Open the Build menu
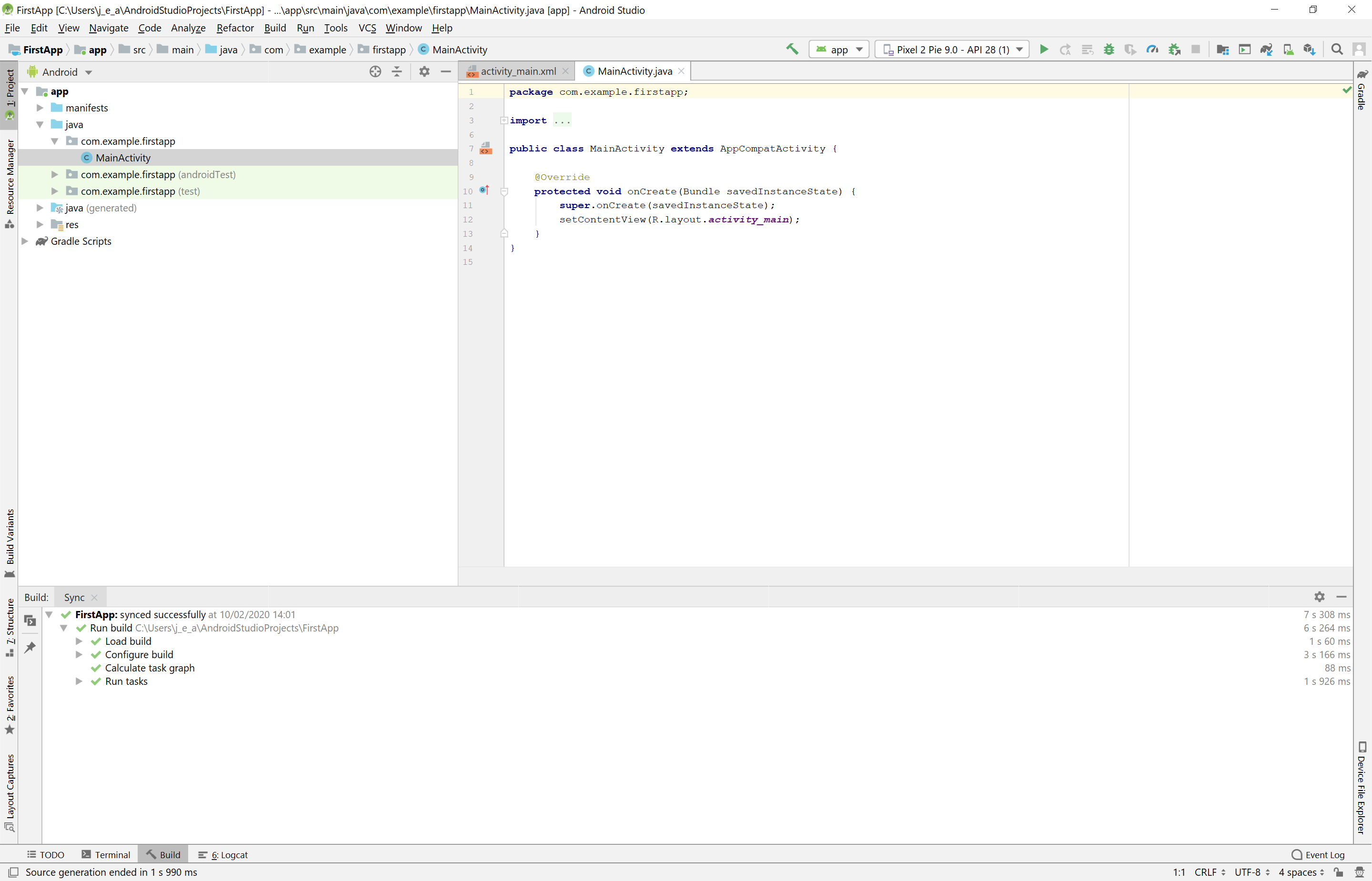This screenshot has width=1372, height=881. click(x=274, y=28)
